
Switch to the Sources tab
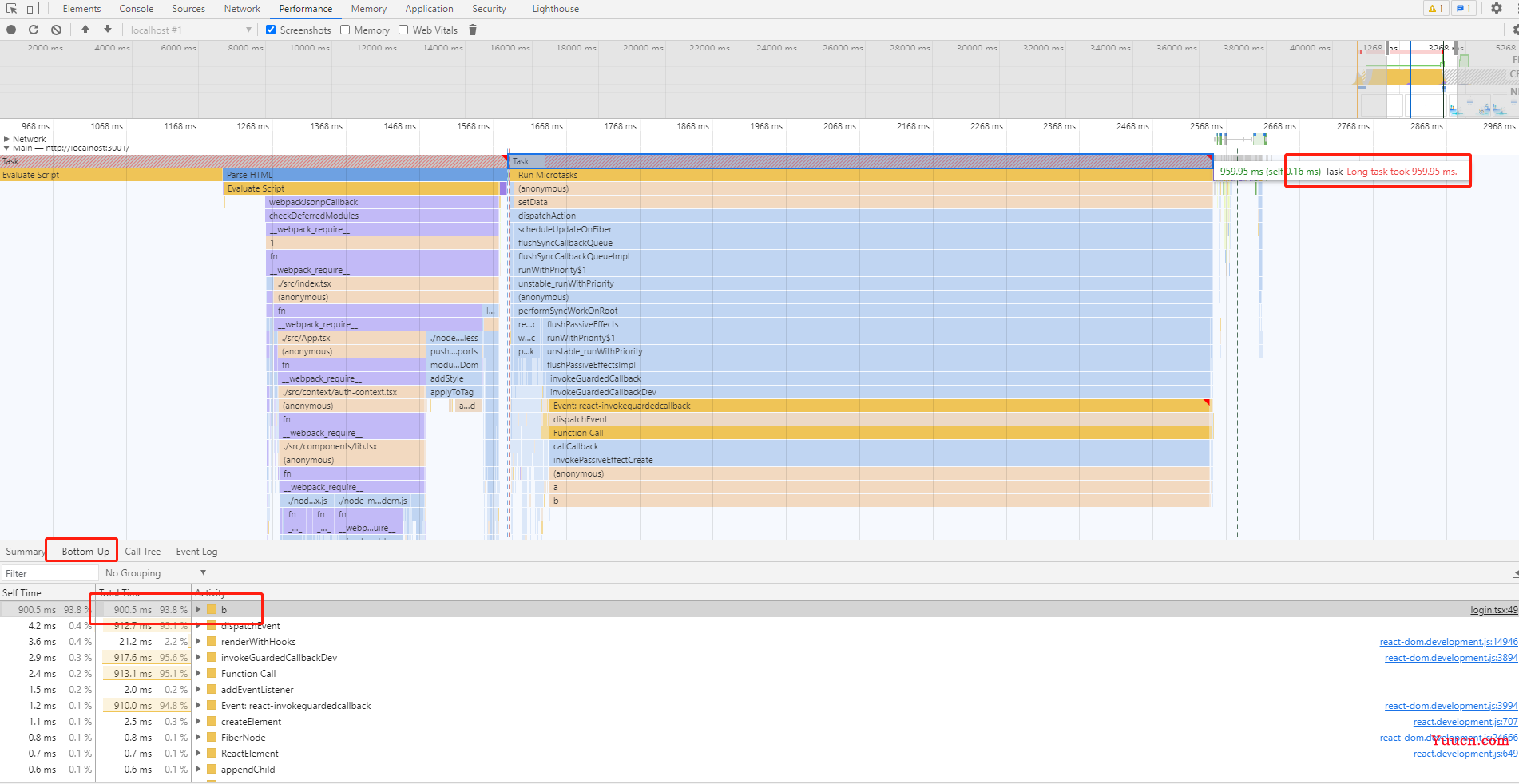(x=188, y=9)
